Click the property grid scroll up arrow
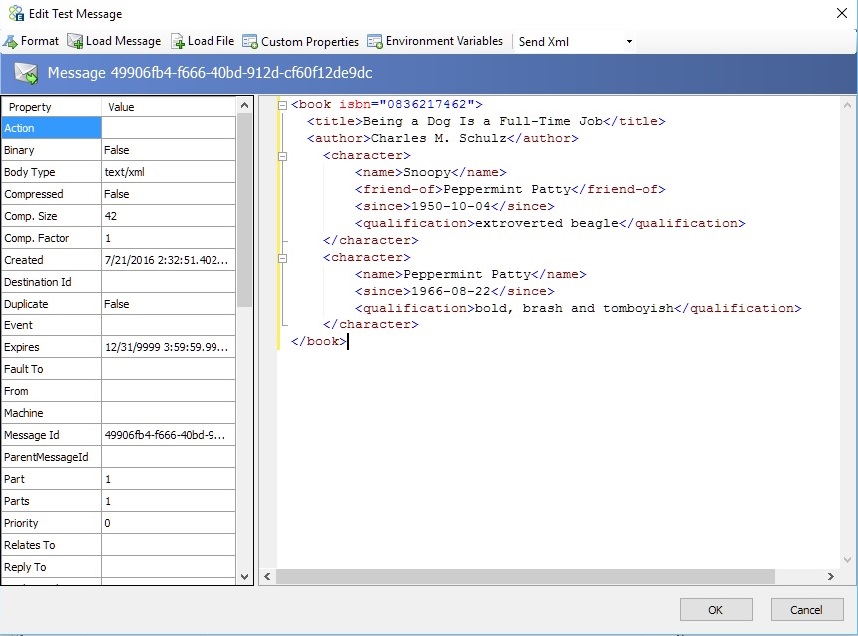 click(244, 105)
